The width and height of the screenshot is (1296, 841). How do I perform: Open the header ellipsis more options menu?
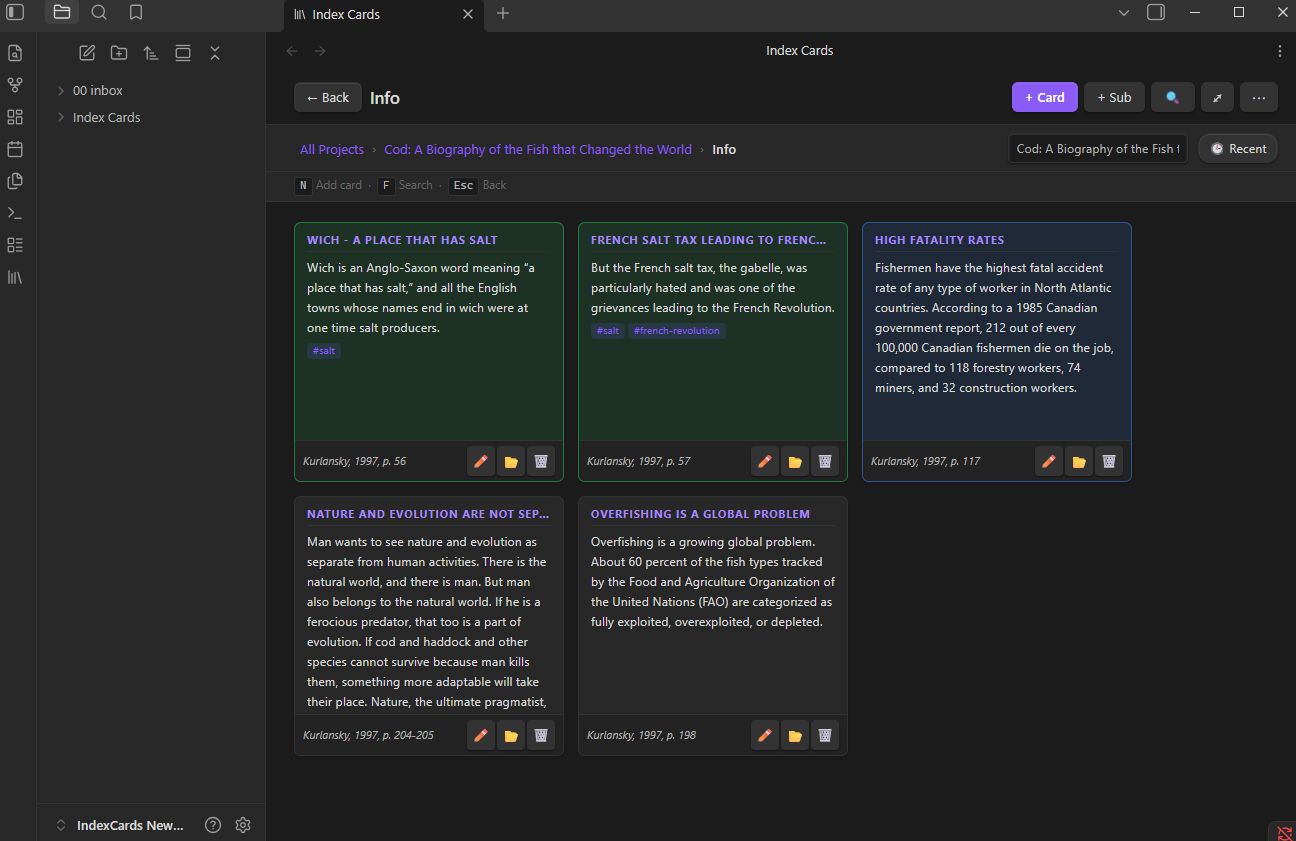(1259, 97)
